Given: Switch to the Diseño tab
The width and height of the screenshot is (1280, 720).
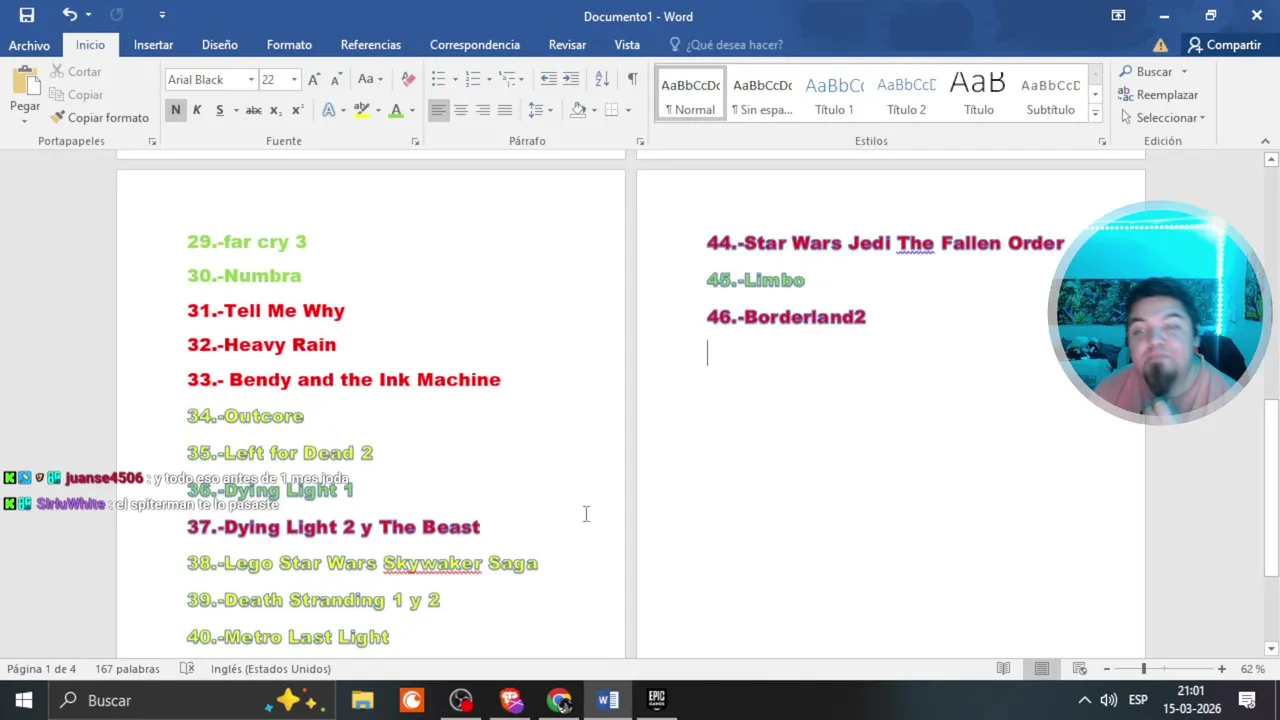Looking at the screenshot, I should 220,45.
